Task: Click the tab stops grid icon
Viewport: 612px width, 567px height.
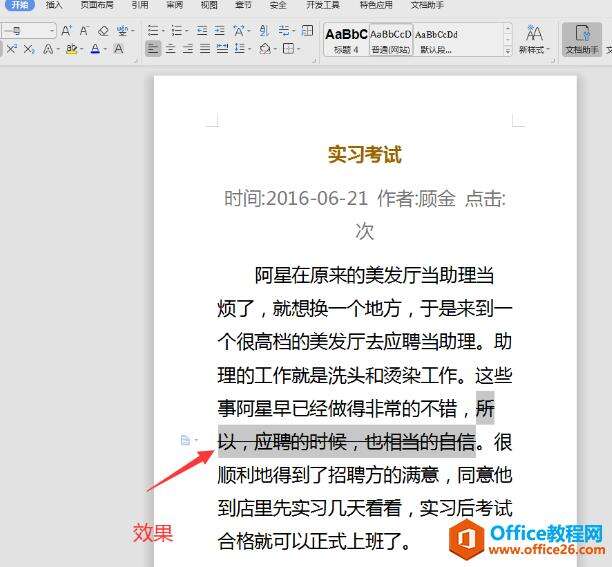Action: 308,30
